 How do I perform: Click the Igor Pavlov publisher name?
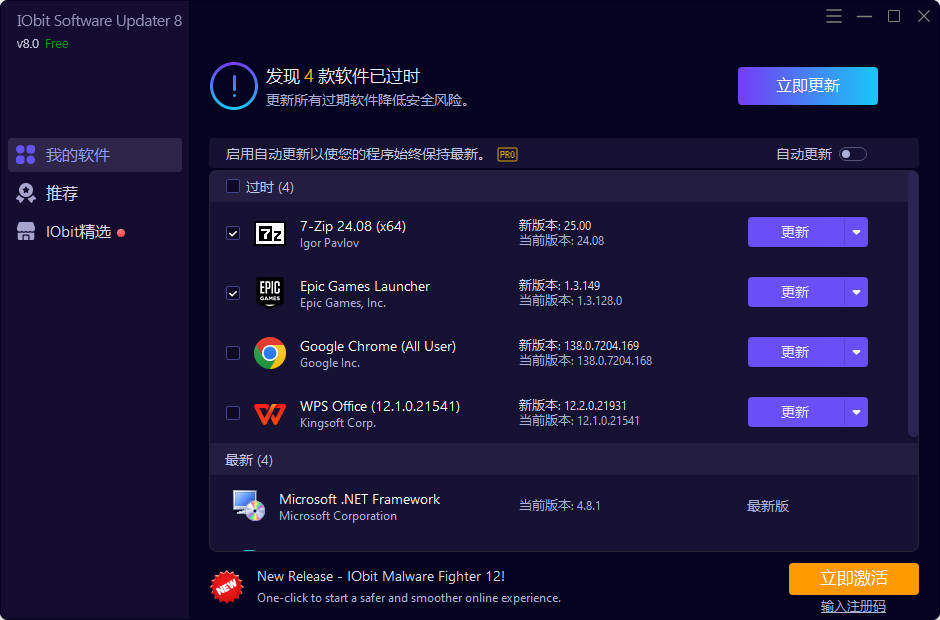pyautogui.click(x=329, y=243)
